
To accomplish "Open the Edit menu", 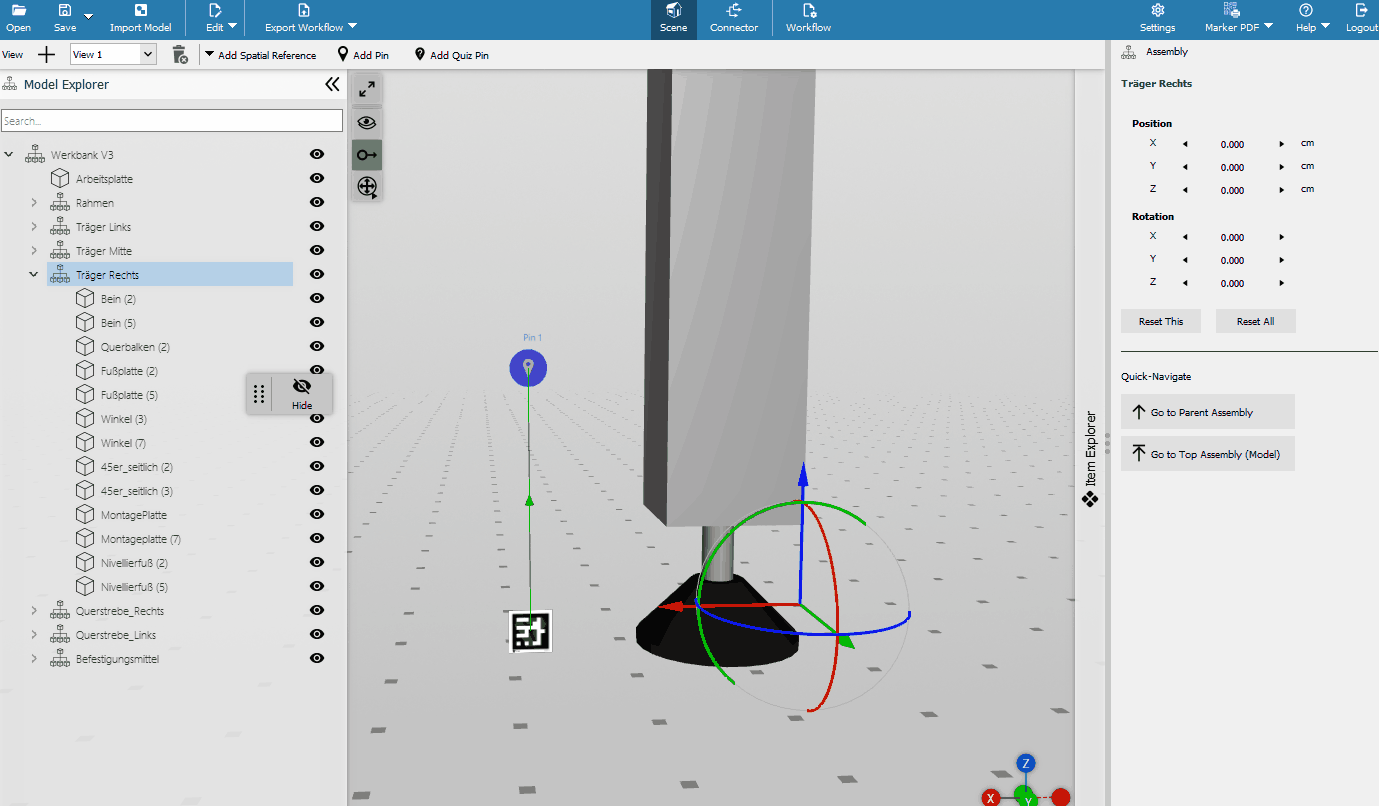I will (x=222, y=19).
